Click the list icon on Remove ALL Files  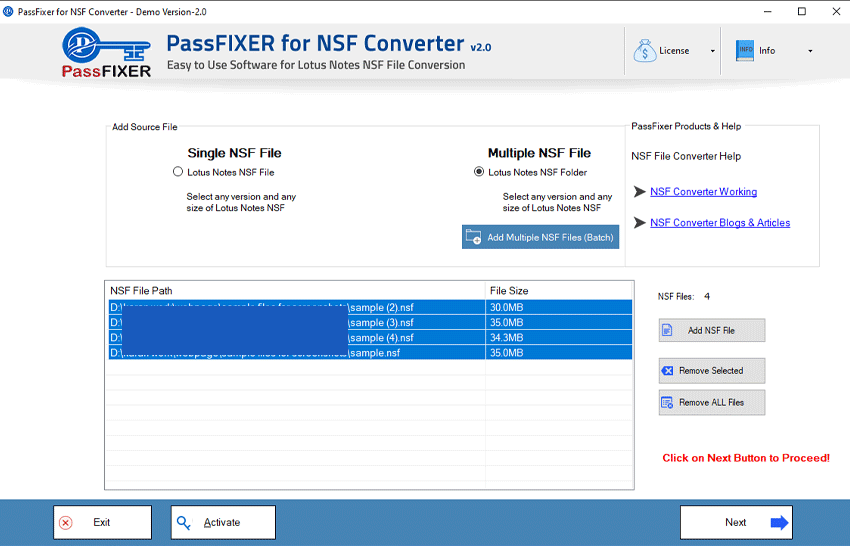tap(667, 402)
